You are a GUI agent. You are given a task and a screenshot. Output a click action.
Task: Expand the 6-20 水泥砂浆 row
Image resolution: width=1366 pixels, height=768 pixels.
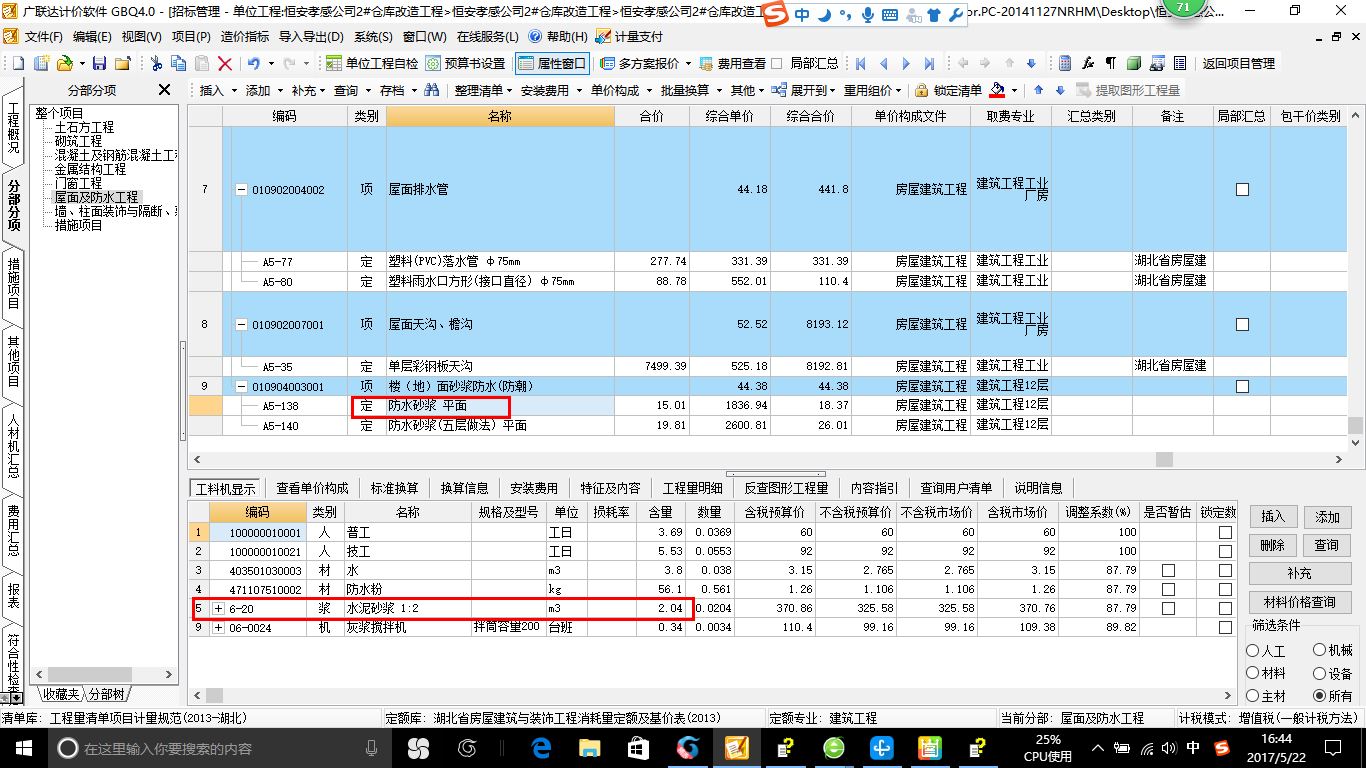[217, 608]
